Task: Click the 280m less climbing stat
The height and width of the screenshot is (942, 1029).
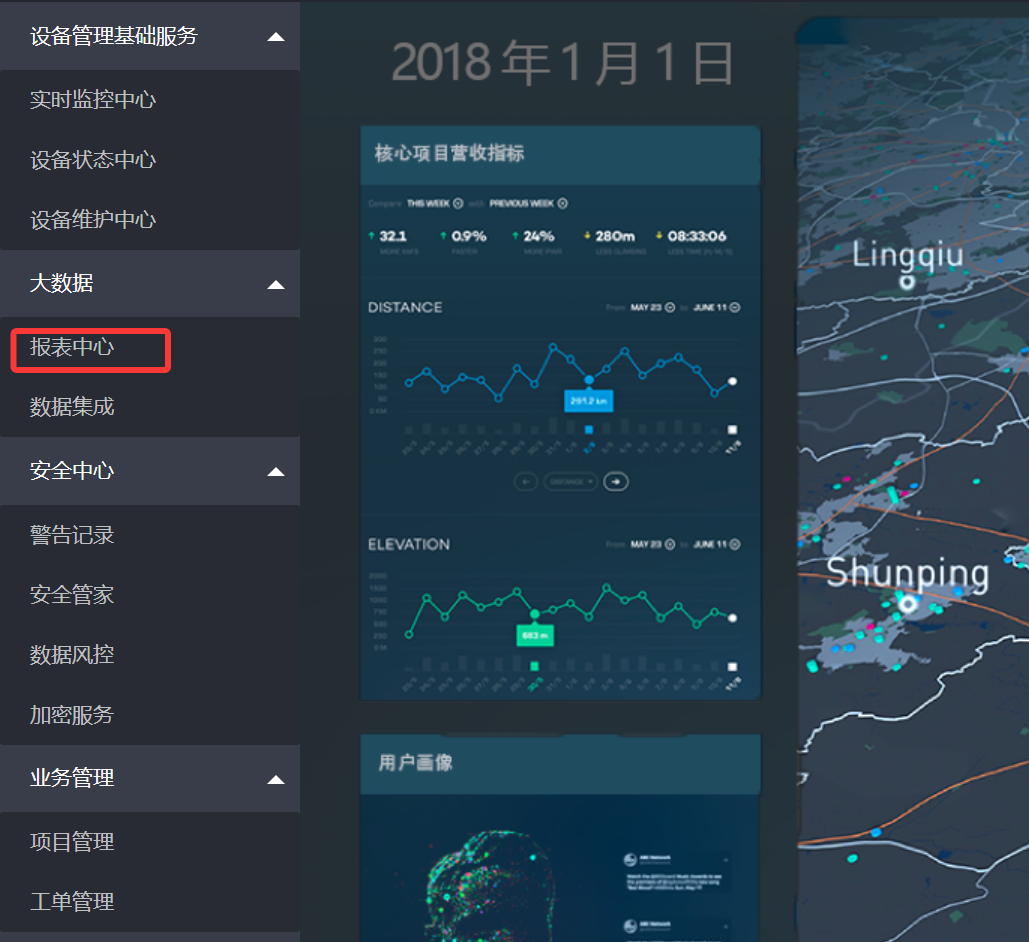Action: 615,241
